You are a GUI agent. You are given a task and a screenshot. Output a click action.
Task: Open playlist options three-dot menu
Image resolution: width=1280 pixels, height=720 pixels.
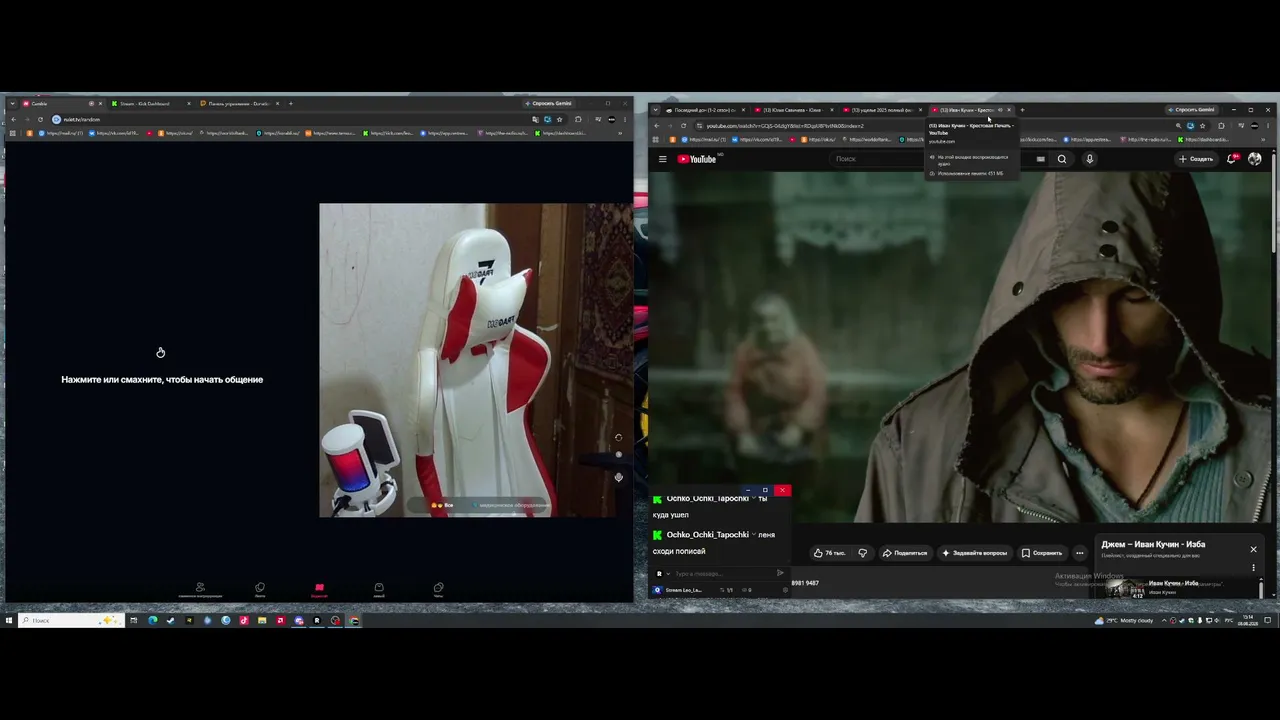[x=1253, y=568]
